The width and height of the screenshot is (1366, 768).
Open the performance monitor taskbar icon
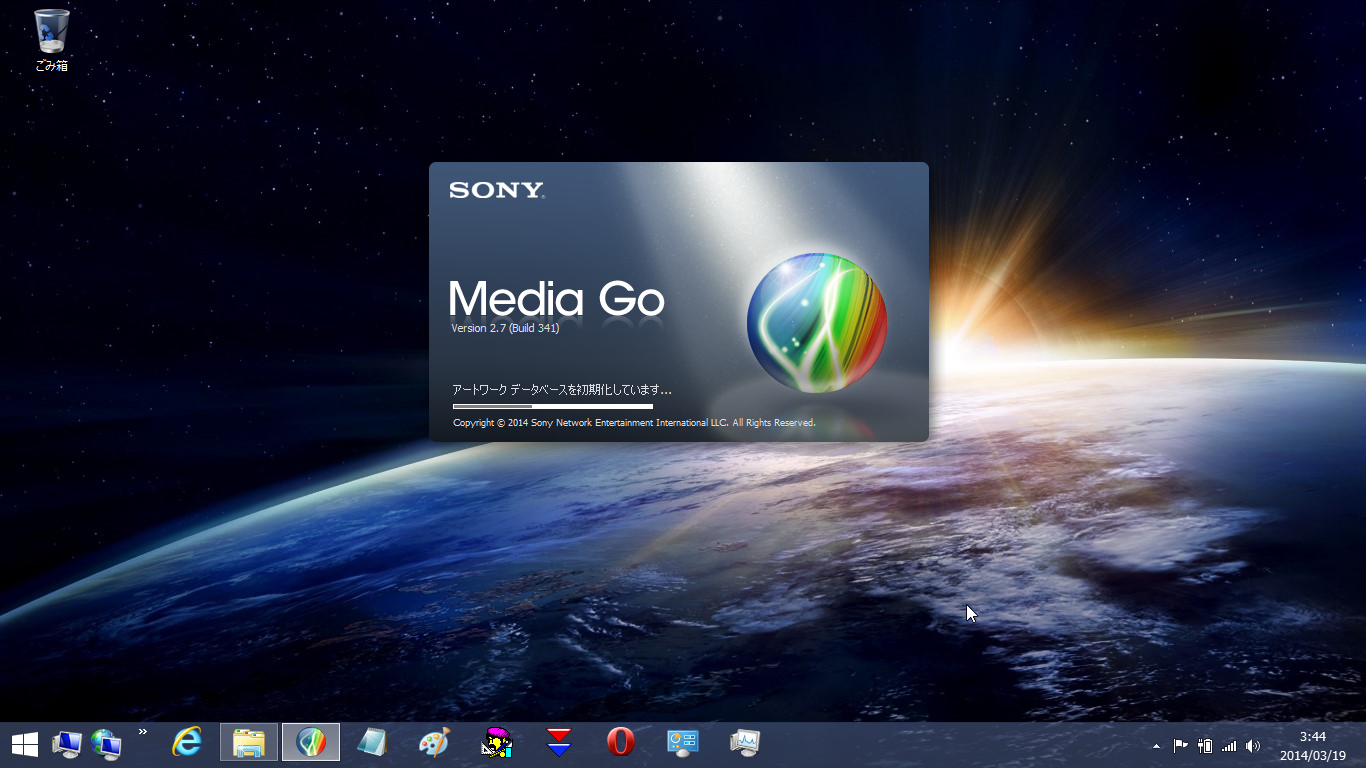745,743
